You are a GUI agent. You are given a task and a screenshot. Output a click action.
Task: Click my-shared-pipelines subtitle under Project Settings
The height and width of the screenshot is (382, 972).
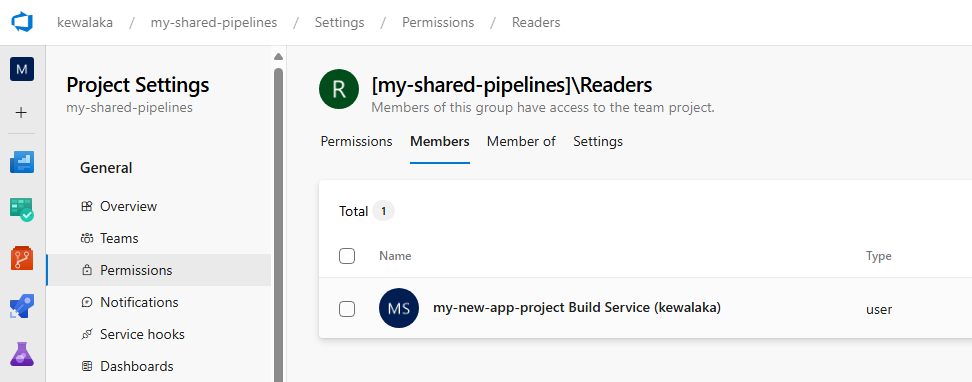click(x=130, y=108)
